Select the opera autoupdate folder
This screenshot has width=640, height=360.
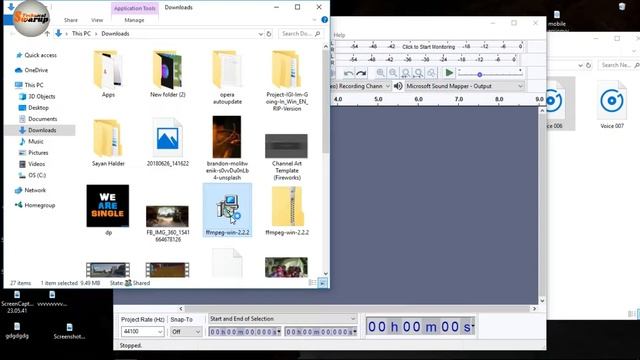tap(227, 77)
